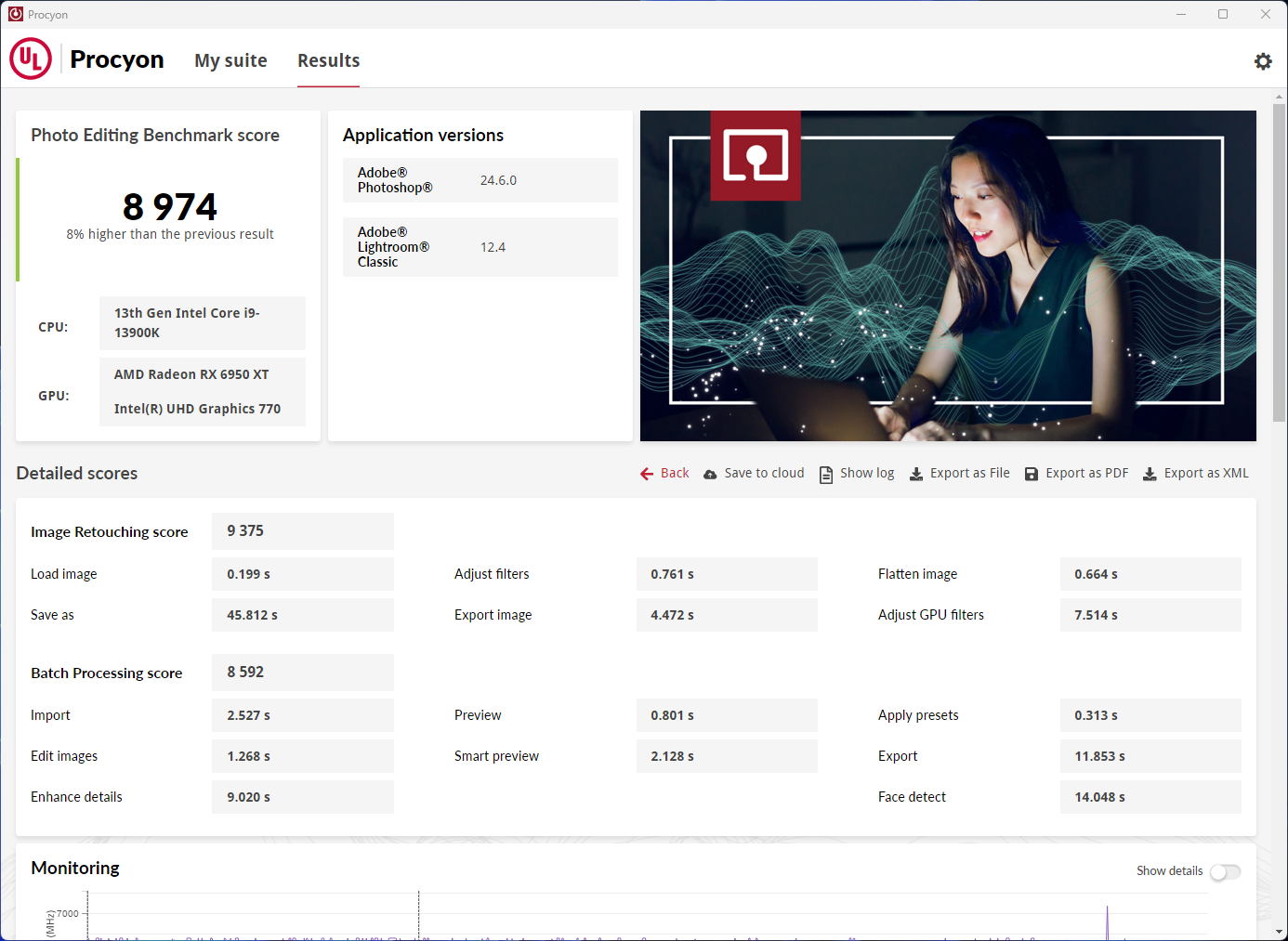
Task: Select the Results tab
Action: pyautogui.click(x=328, y=61)
